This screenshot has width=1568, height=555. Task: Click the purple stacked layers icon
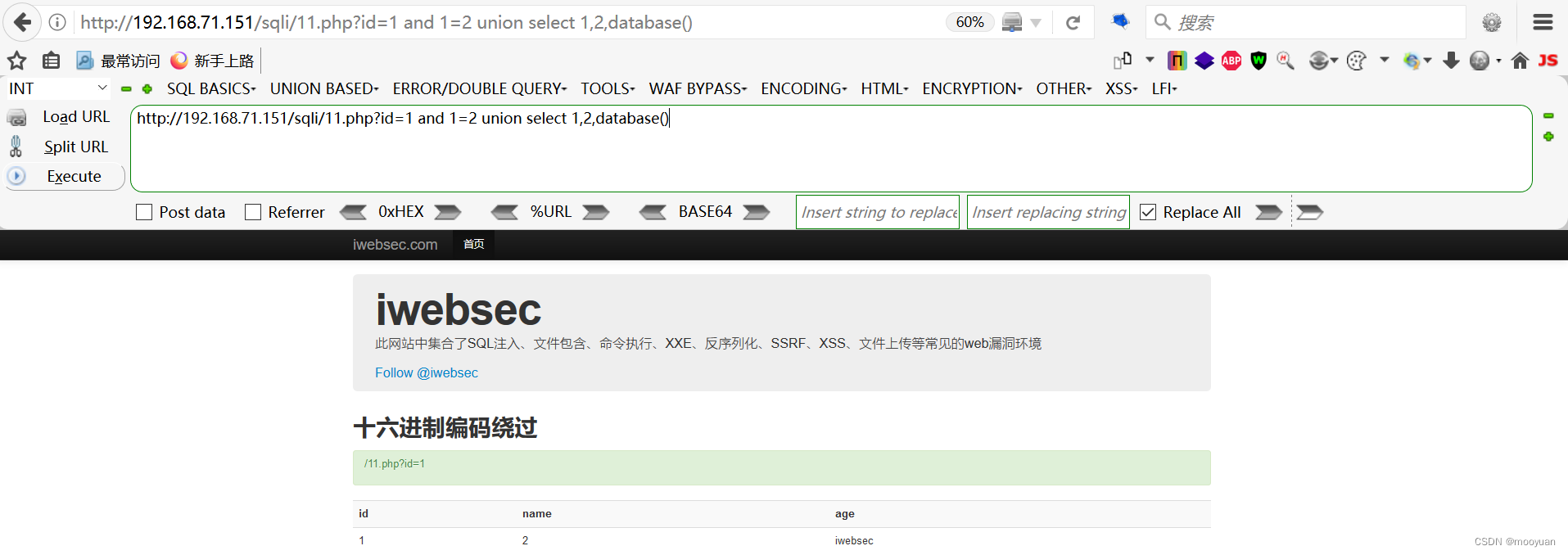[x=1204, y=61]
